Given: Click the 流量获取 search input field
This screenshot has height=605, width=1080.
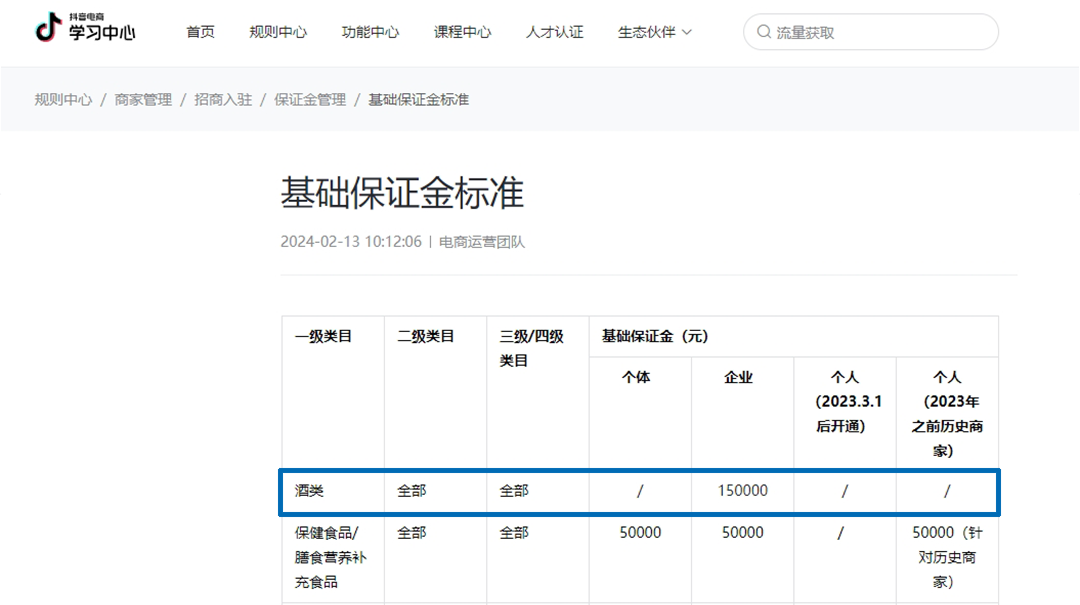Looking at the screenshot, I should click(x=870, y=31).
